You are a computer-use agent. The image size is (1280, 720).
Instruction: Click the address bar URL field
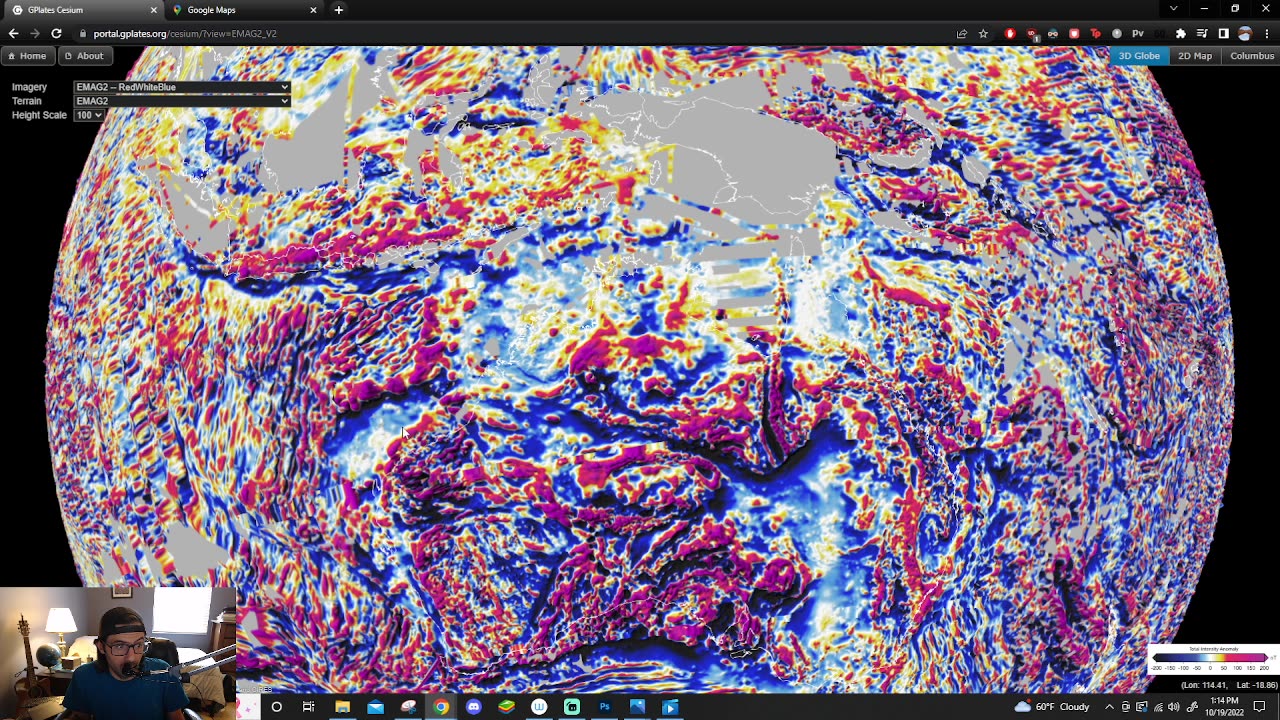(x=510, y=33)
